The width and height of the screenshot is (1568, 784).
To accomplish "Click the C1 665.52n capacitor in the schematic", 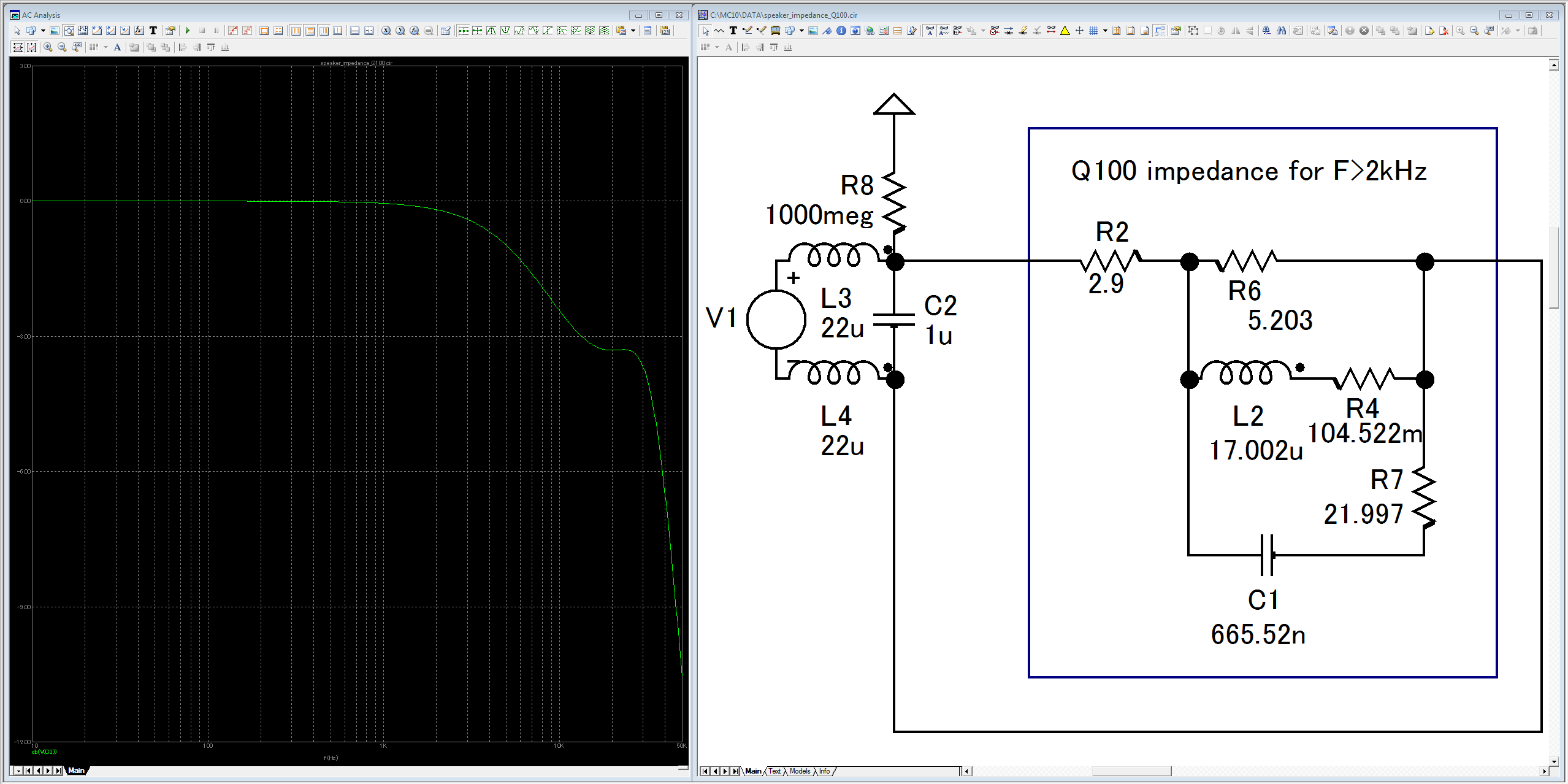I will (x=1266, y=555).
